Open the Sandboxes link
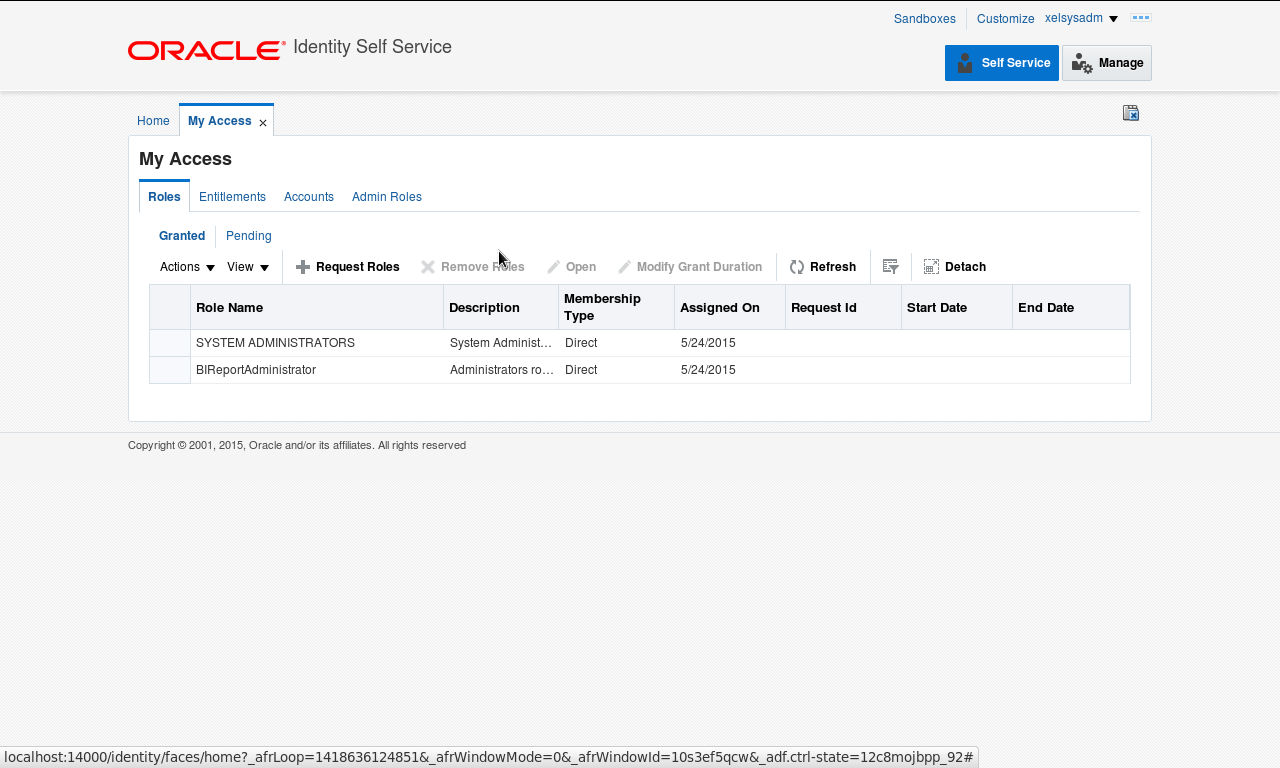Screen dimensions: 1280x768 (x=924, y=18)
